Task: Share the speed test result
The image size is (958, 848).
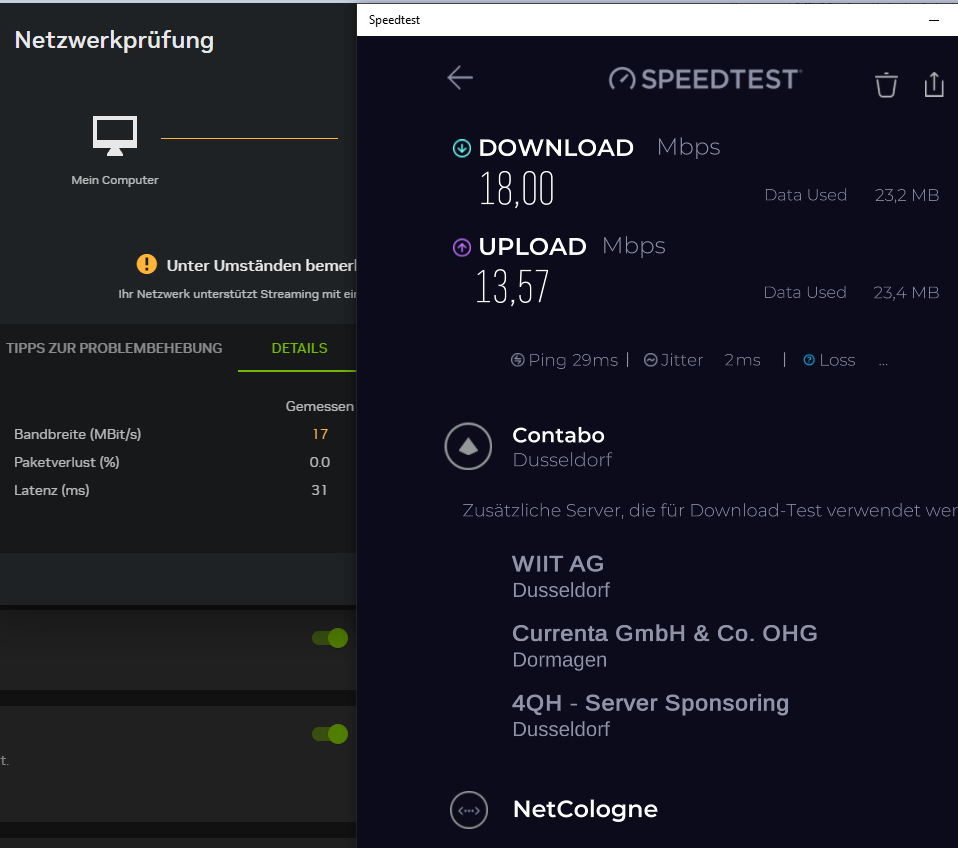Action: point(934,84)
